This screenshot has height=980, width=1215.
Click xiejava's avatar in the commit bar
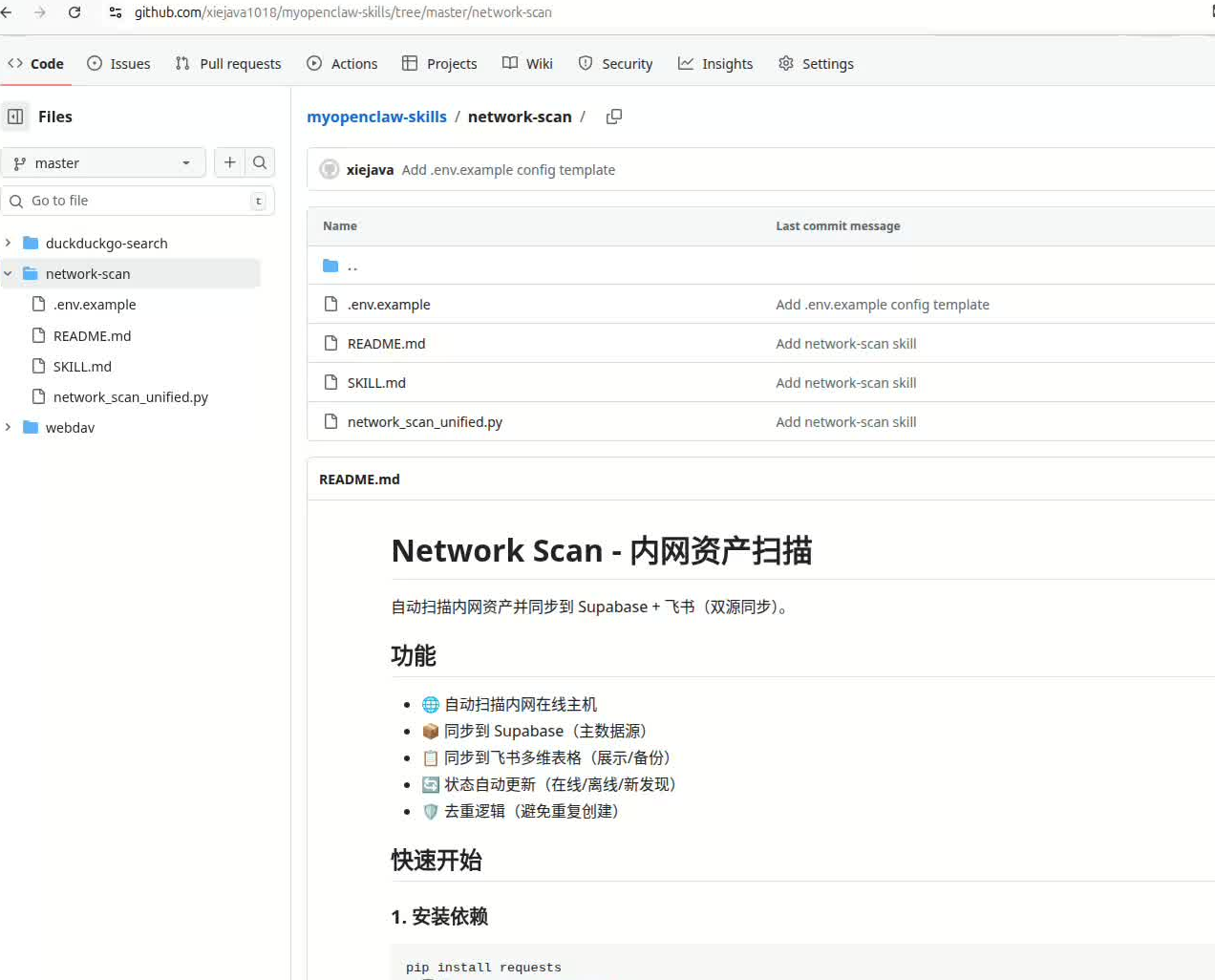pyautogui.click(x=329, y=169)
